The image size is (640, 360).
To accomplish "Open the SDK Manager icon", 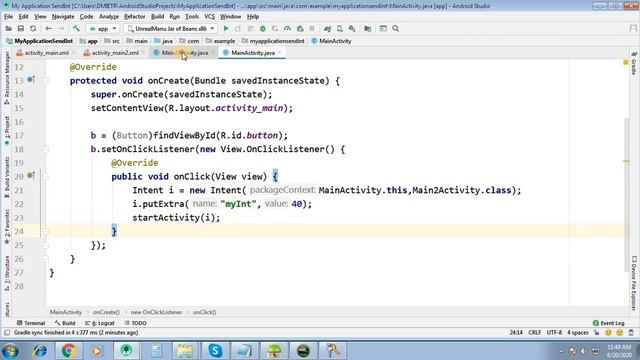I will tap(352, 29).
